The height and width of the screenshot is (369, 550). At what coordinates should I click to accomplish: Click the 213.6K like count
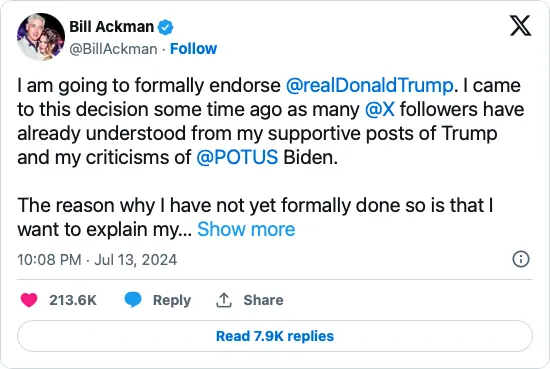[x=73, y=300]
